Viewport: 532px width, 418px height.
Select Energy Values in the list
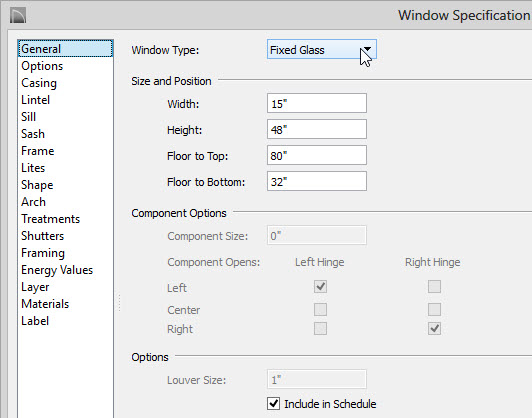point(57,270)
